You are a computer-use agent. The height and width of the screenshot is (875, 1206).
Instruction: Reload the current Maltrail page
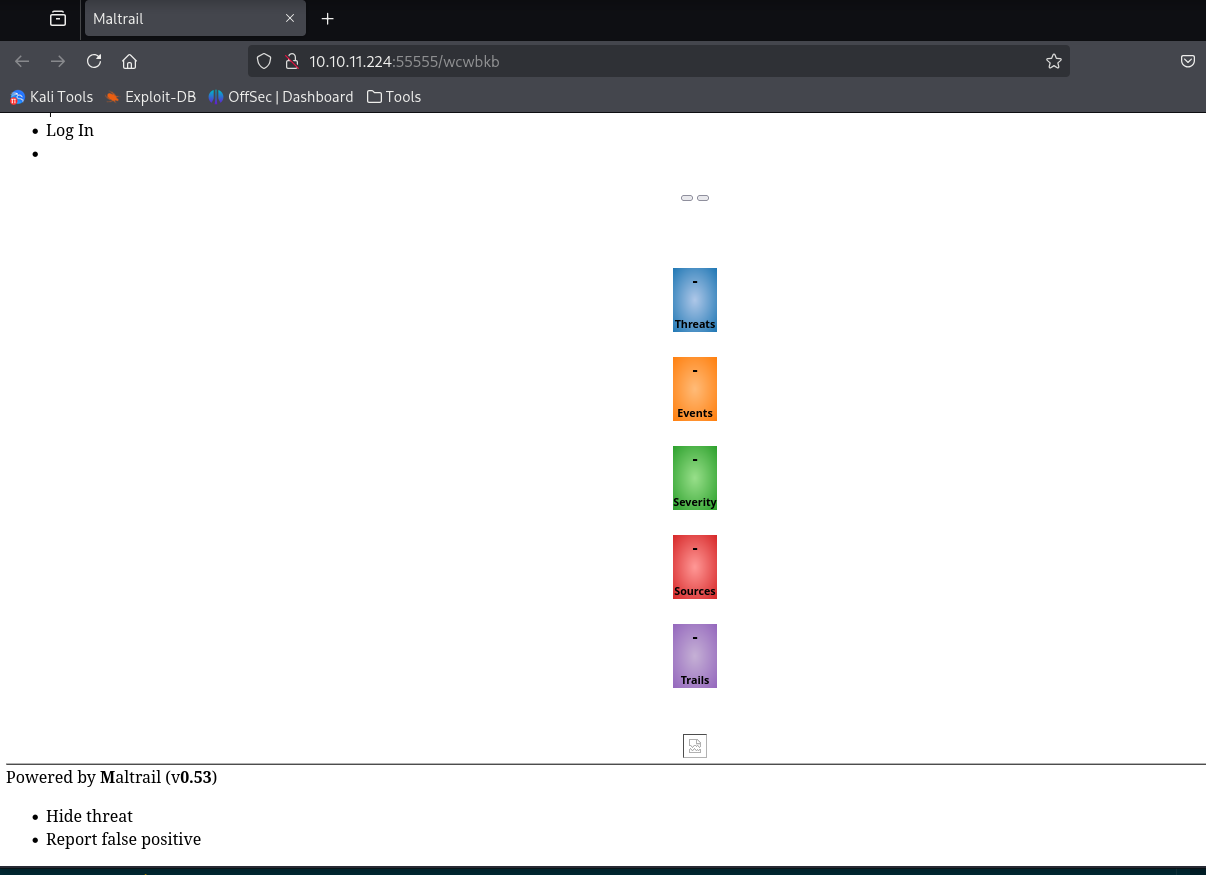pos(94,61)
